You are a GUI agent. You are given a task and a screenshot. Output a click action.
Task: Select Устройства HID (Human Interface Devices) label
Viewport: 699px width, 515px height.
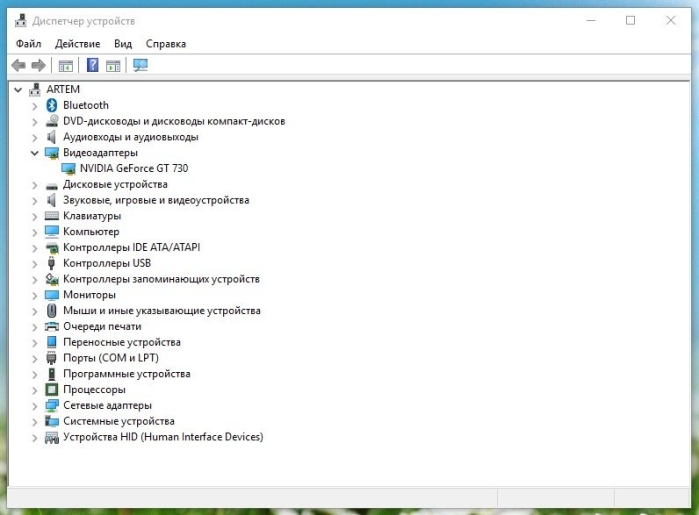163,437
